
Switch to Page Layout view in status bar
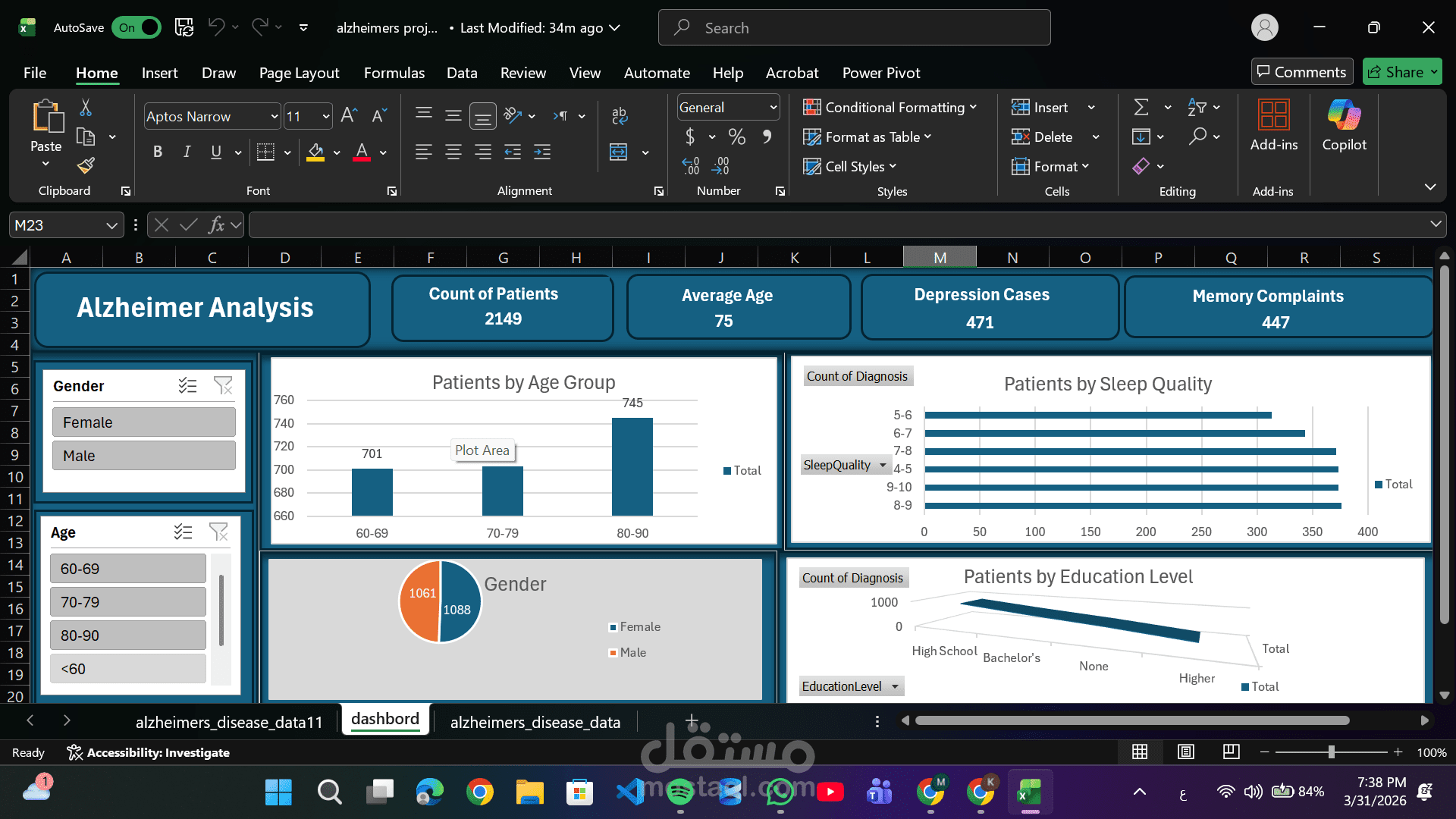(x=1186, y=752)
